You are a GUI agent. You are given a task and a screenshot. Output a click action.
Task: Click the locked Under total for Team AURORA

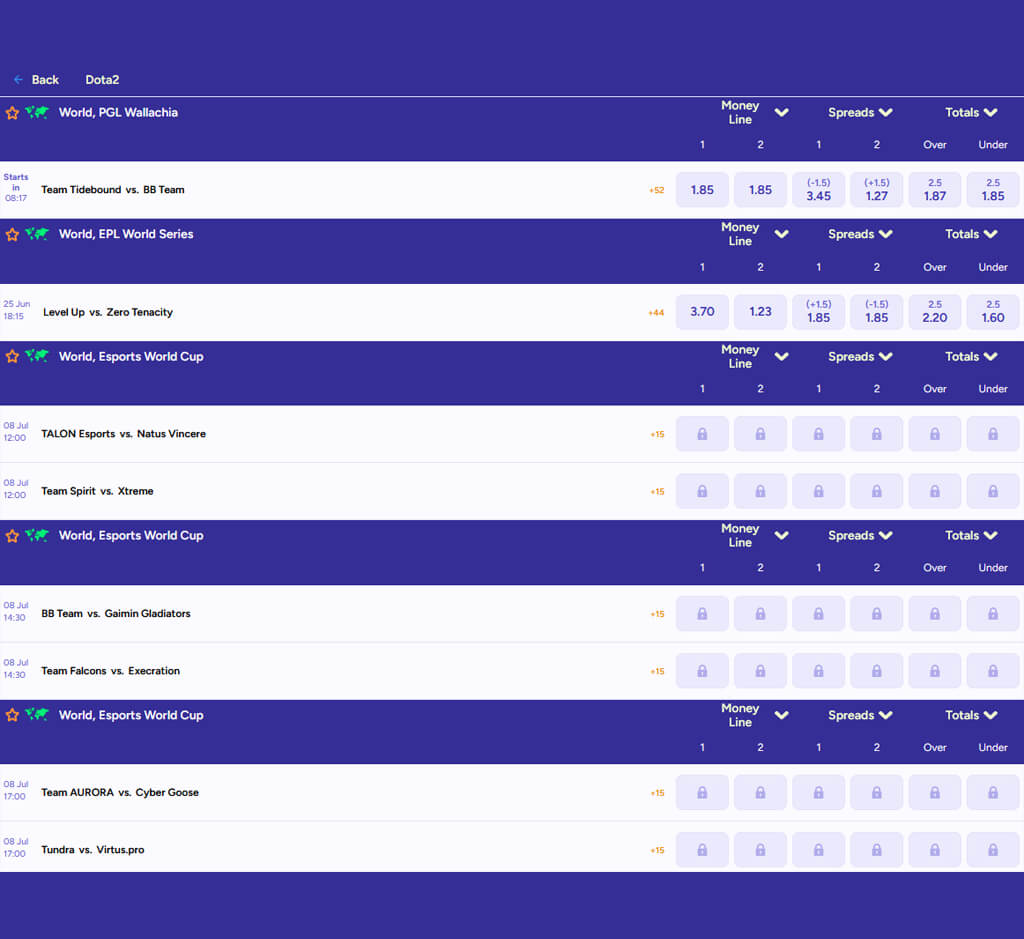tap(993, 793)
